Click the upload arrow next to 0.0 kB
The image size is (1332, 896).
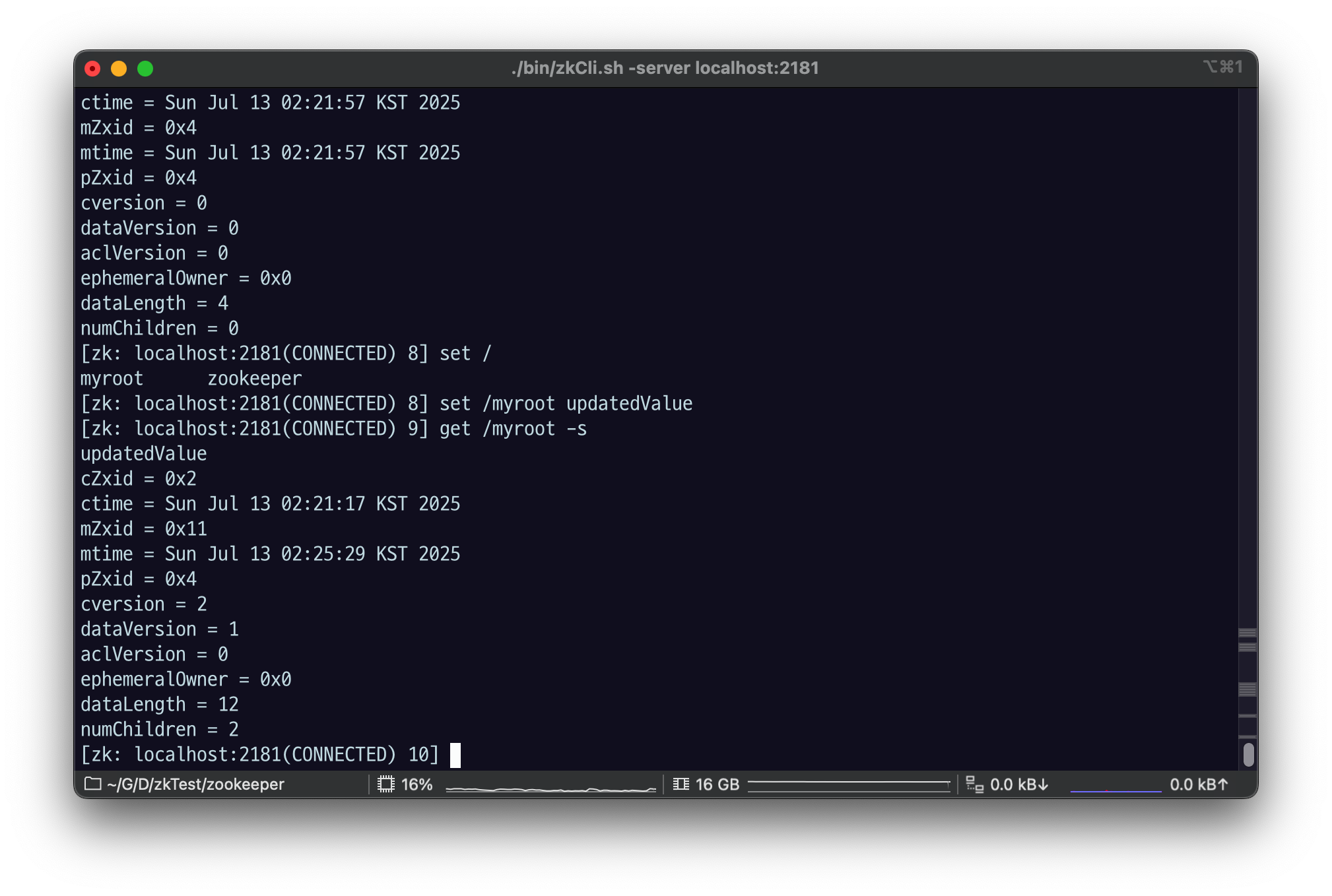1223,784
